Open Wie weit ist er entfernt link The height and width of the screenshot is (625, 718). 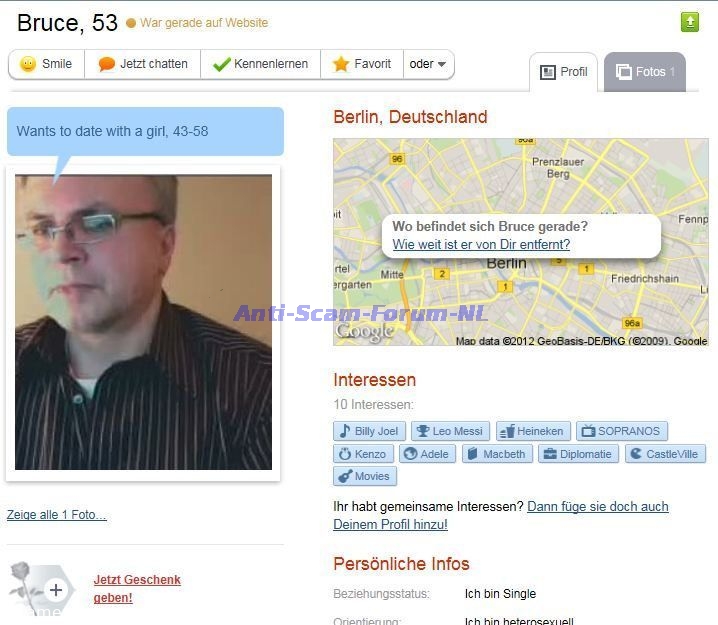(x=481, y=245)
